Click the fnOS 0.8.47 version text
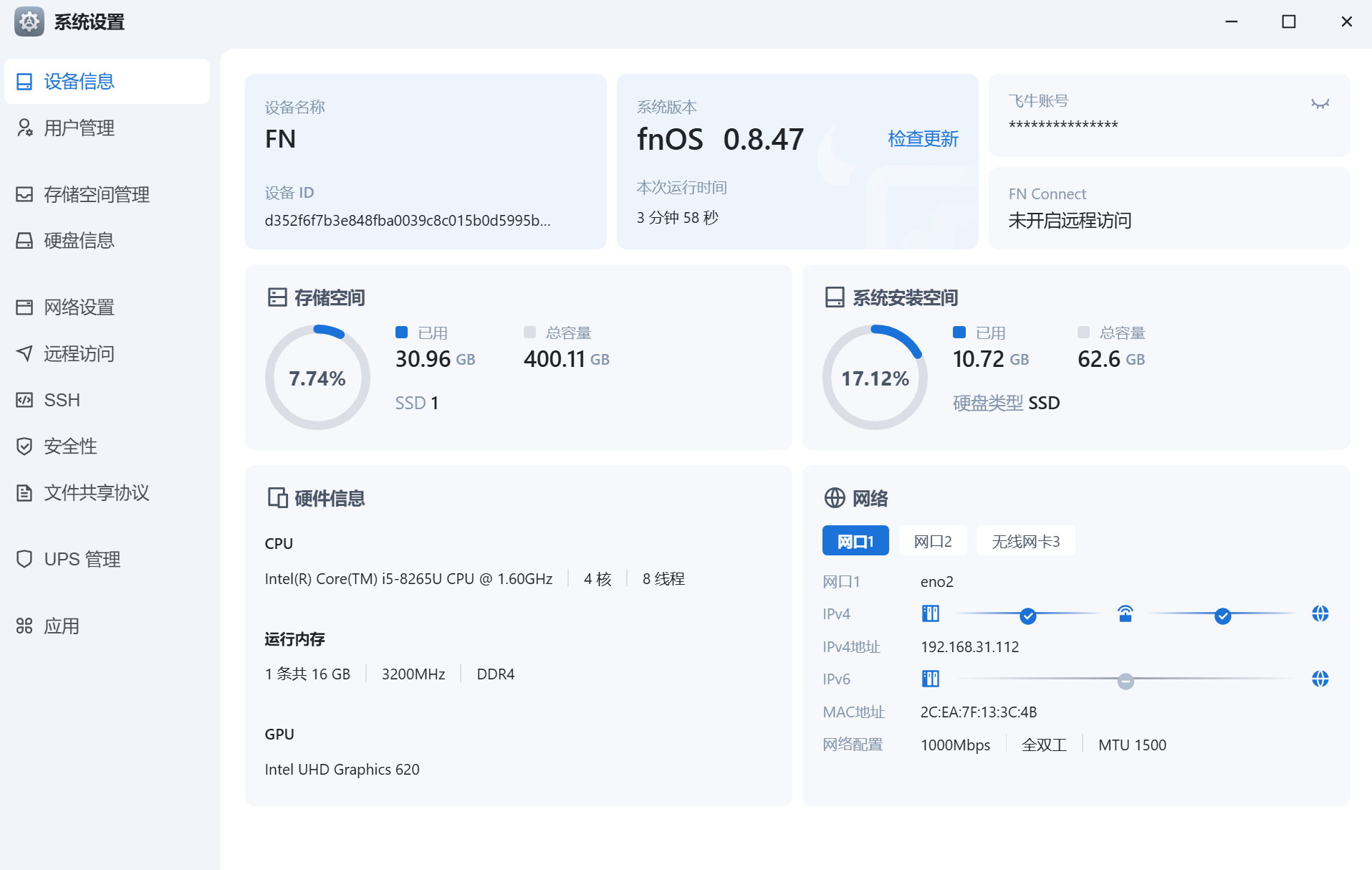This screenshot has width=1372, height=870. pos(720,139)
